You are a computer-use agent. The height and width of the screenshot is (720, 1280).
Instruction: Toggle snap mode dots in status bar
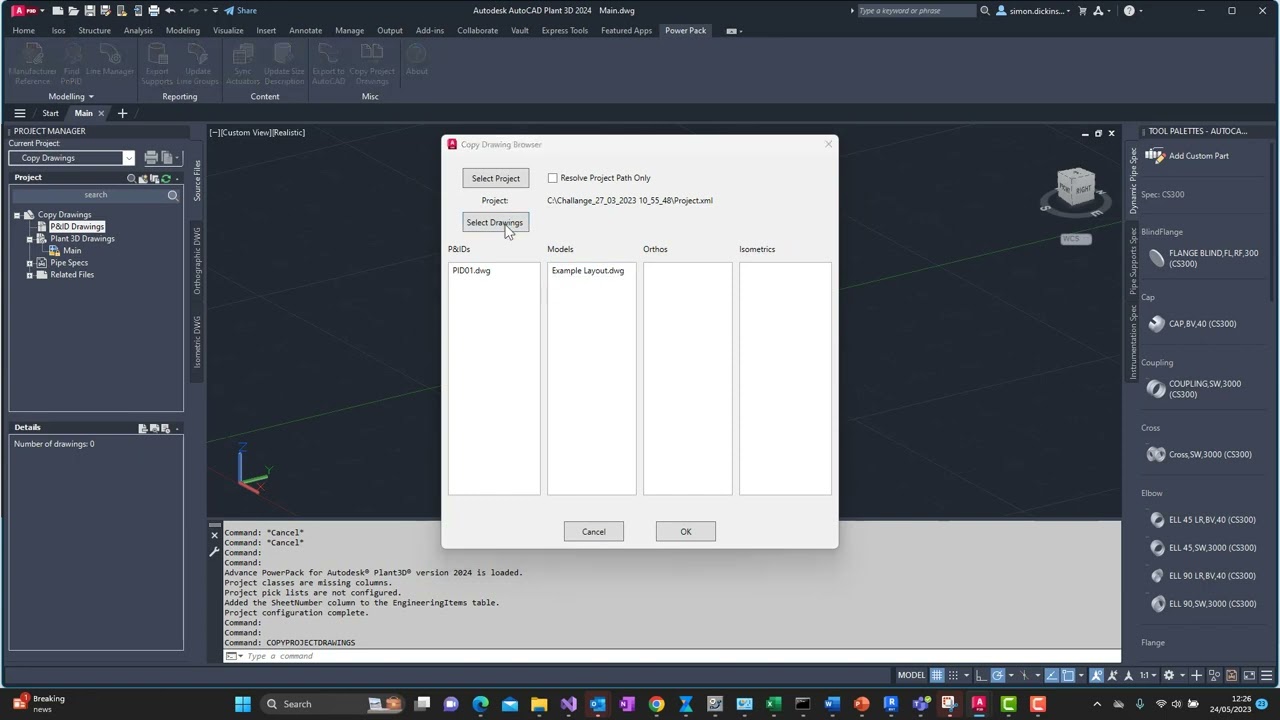tap(953, 675)
